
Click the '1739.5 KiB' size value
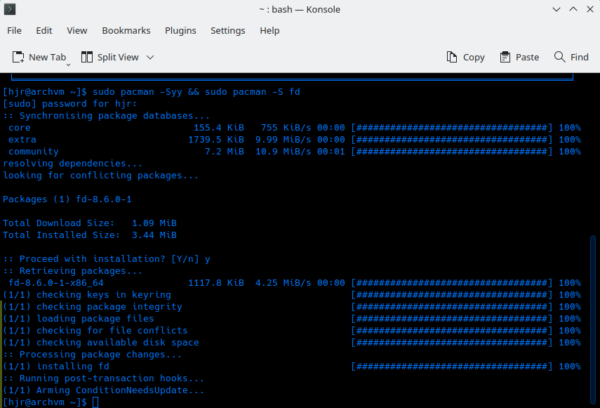click(216, 140)
